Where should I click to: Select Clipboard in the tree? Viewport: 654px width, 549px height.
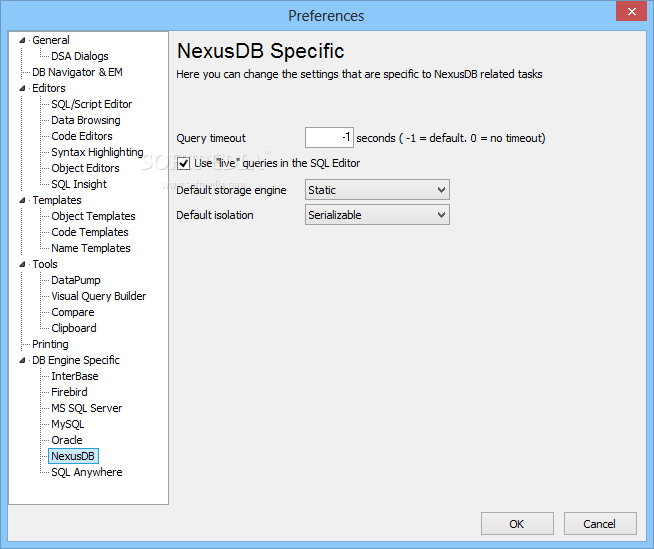point(74,328)
